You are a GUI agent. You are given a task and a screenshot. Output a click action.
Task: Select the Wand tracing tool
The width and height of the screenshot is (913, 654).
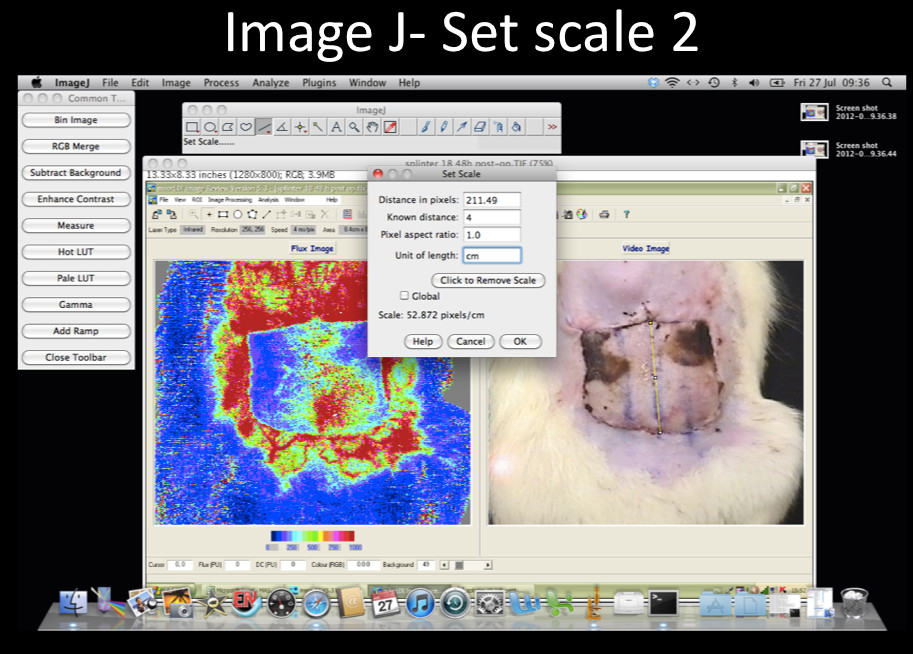[319, 127]
